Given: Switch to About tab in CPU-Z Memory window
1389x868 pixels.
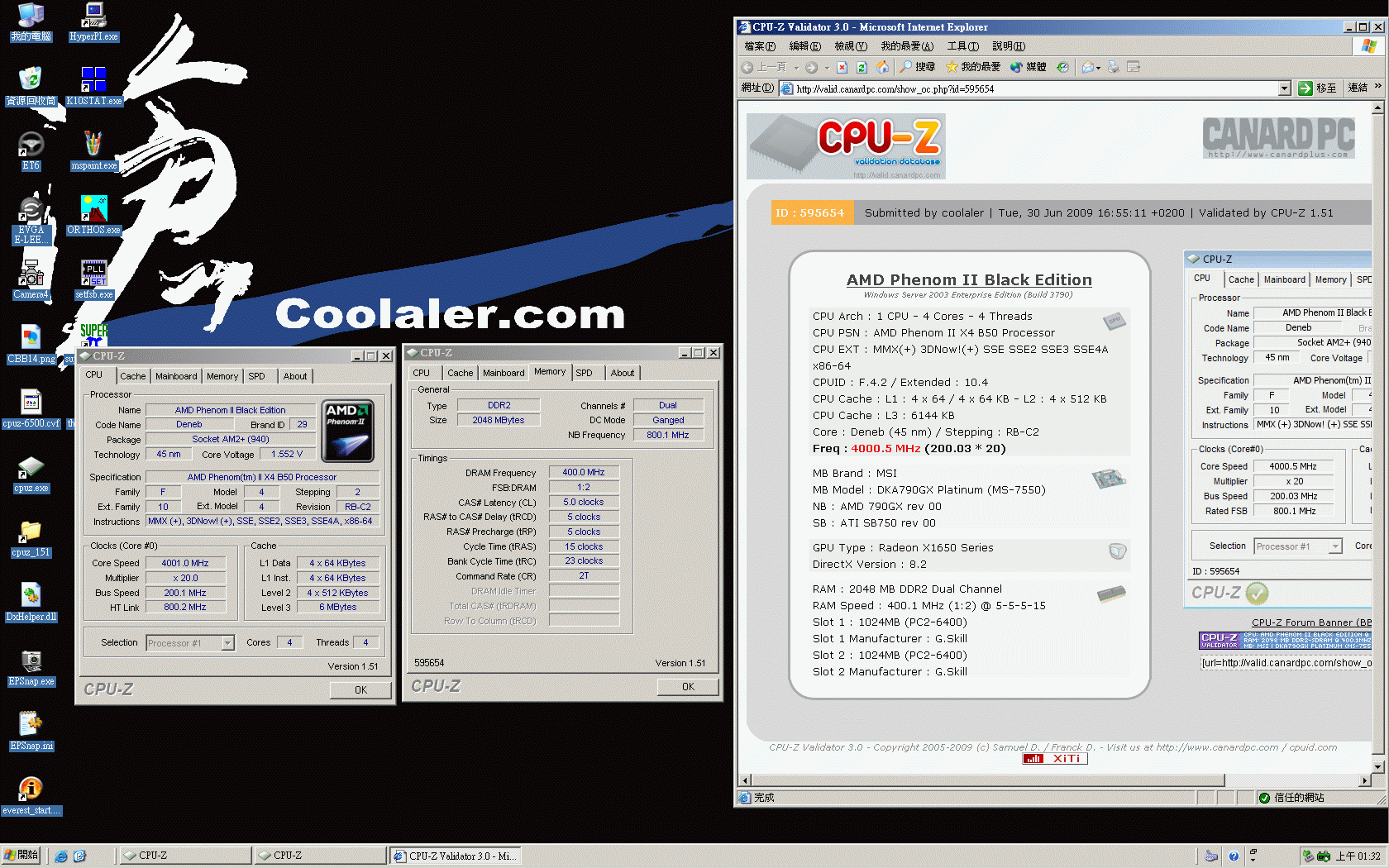Looking at the screenshot, I should (623, 373).
